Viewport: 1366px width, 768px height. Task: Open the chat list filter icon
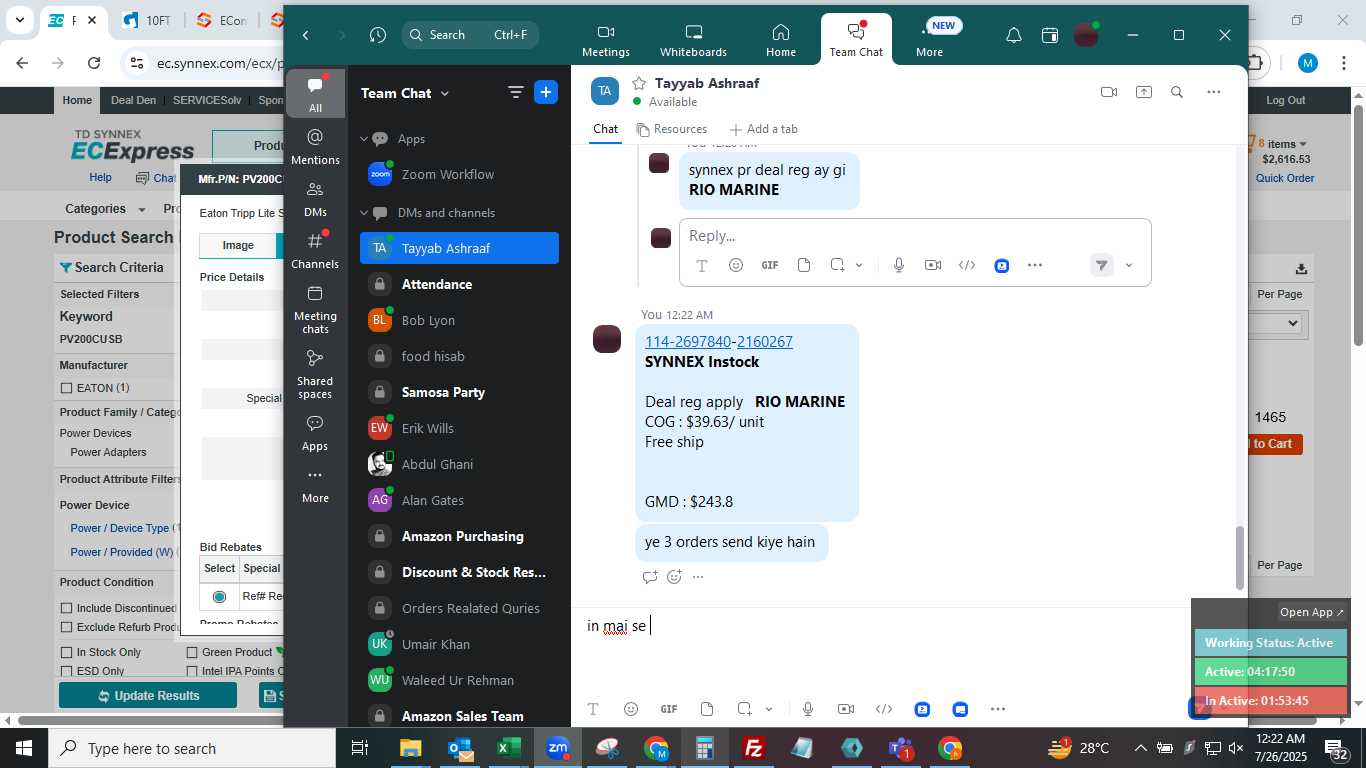tap(516, 92)
